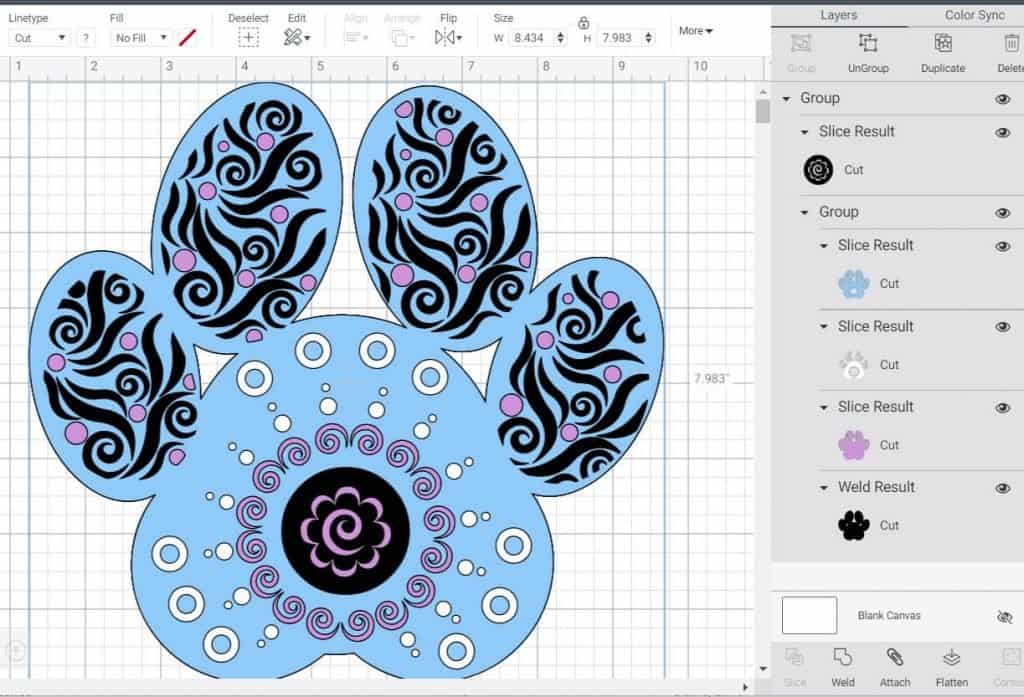Select the white paw Cut layer thumbnail
The width and height of the screenshot is (1024, 697).
854,365
